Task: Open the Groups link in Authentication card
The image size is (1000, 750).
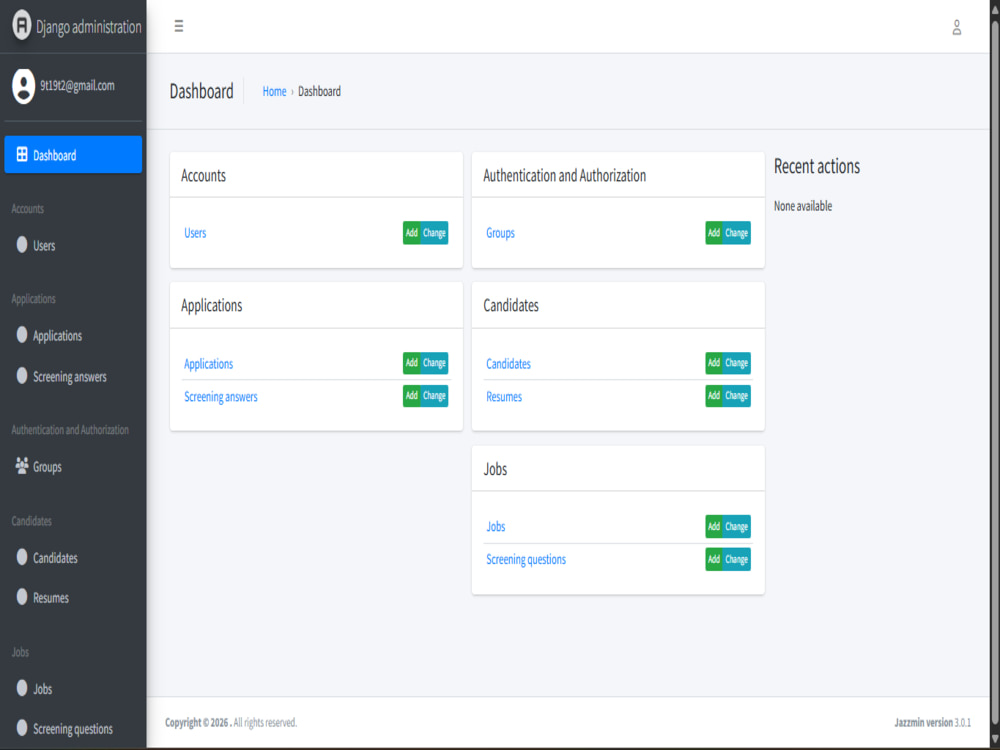Action: 500,233
